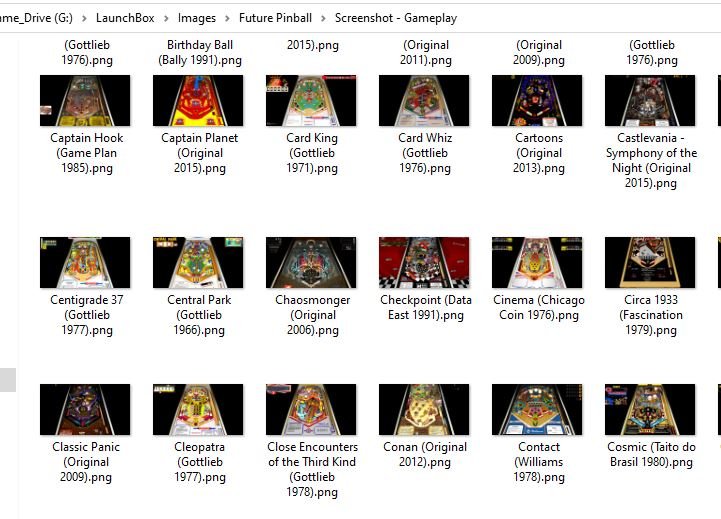Click Screenshot - Gameplay in address bar
Screen dimensions: 721x519
(396, 18)
